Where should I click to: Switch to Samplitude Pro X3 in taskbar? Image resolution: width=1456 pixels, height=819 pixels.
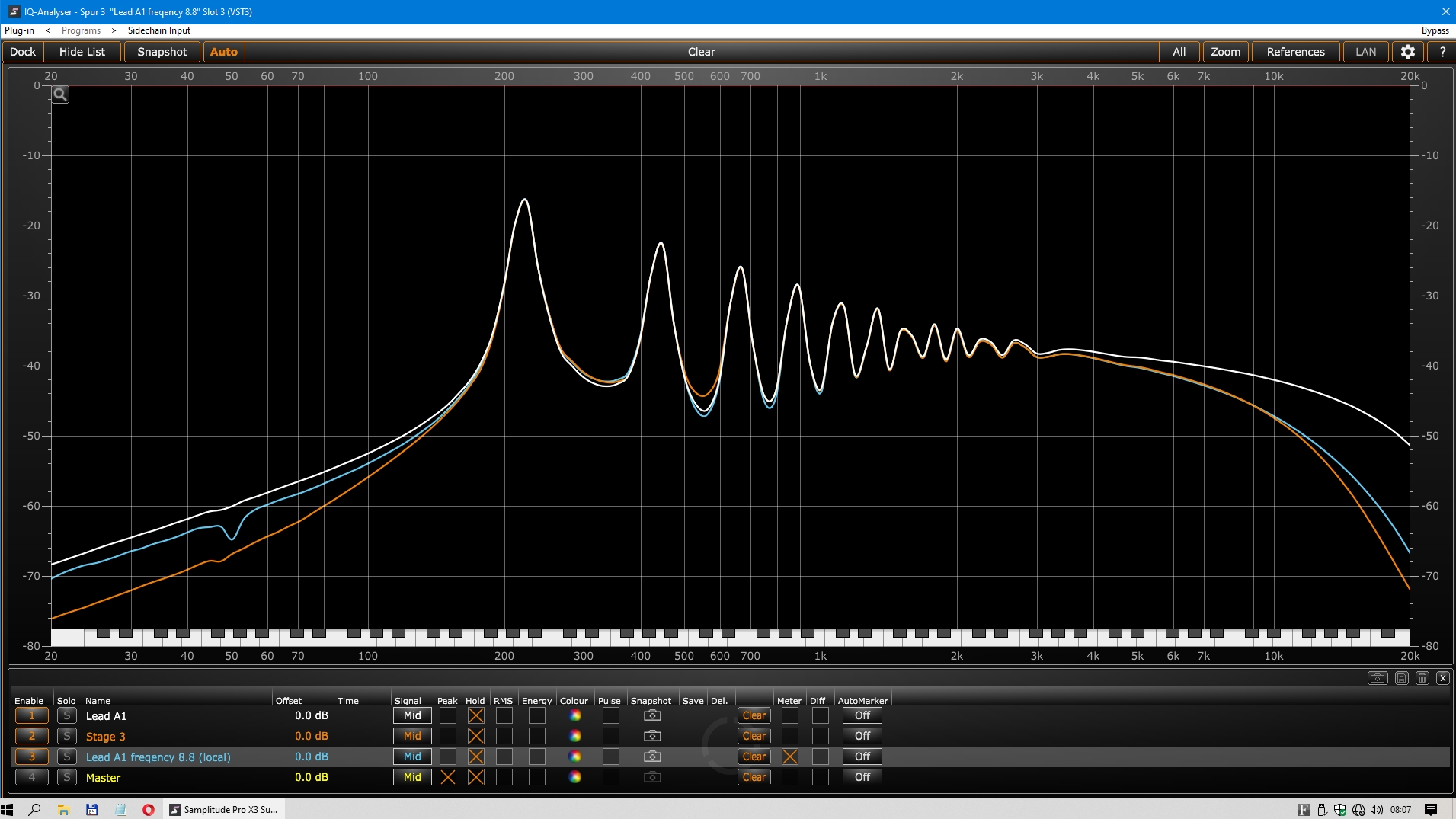click(223, 809)
